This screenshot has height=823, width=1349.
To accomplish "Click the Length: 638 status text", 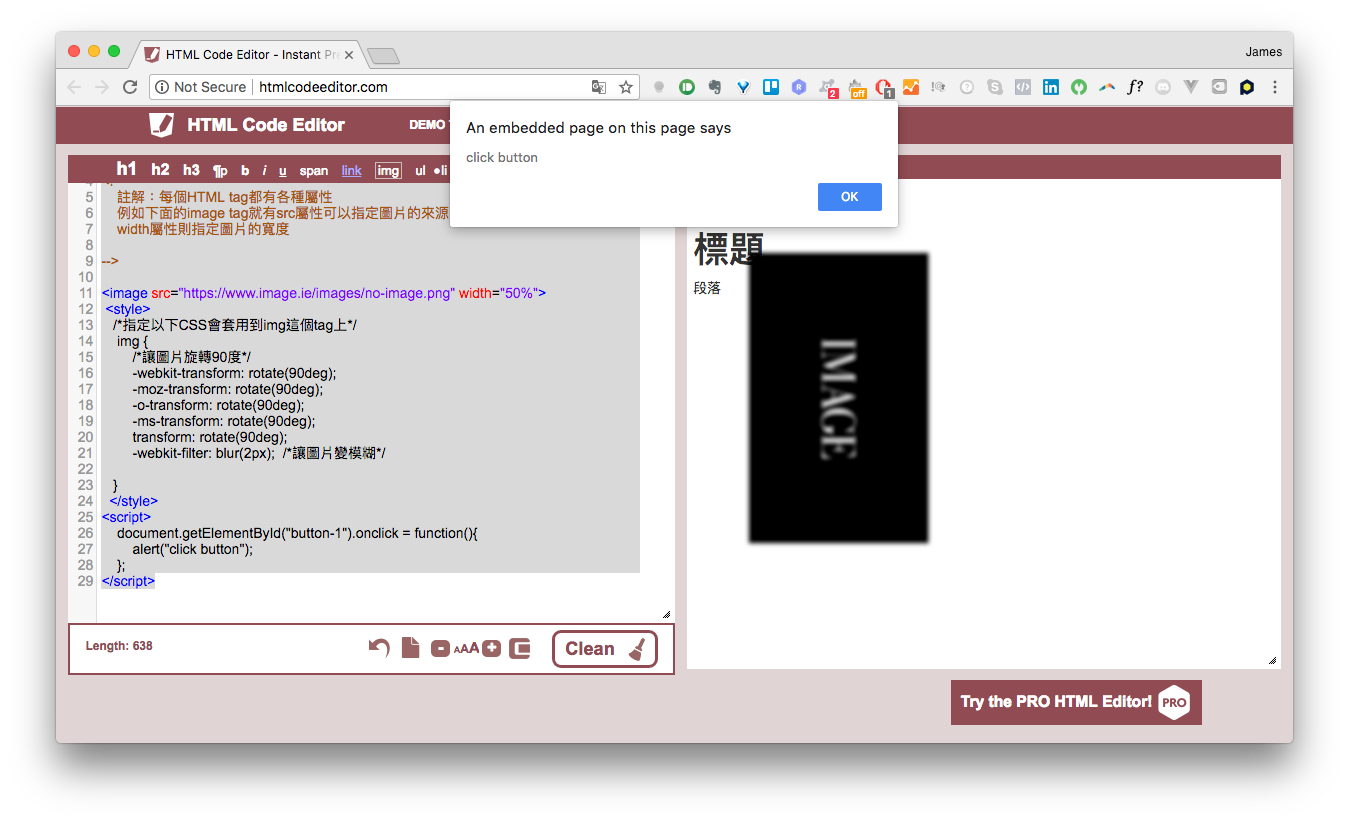I will point(119,646).
